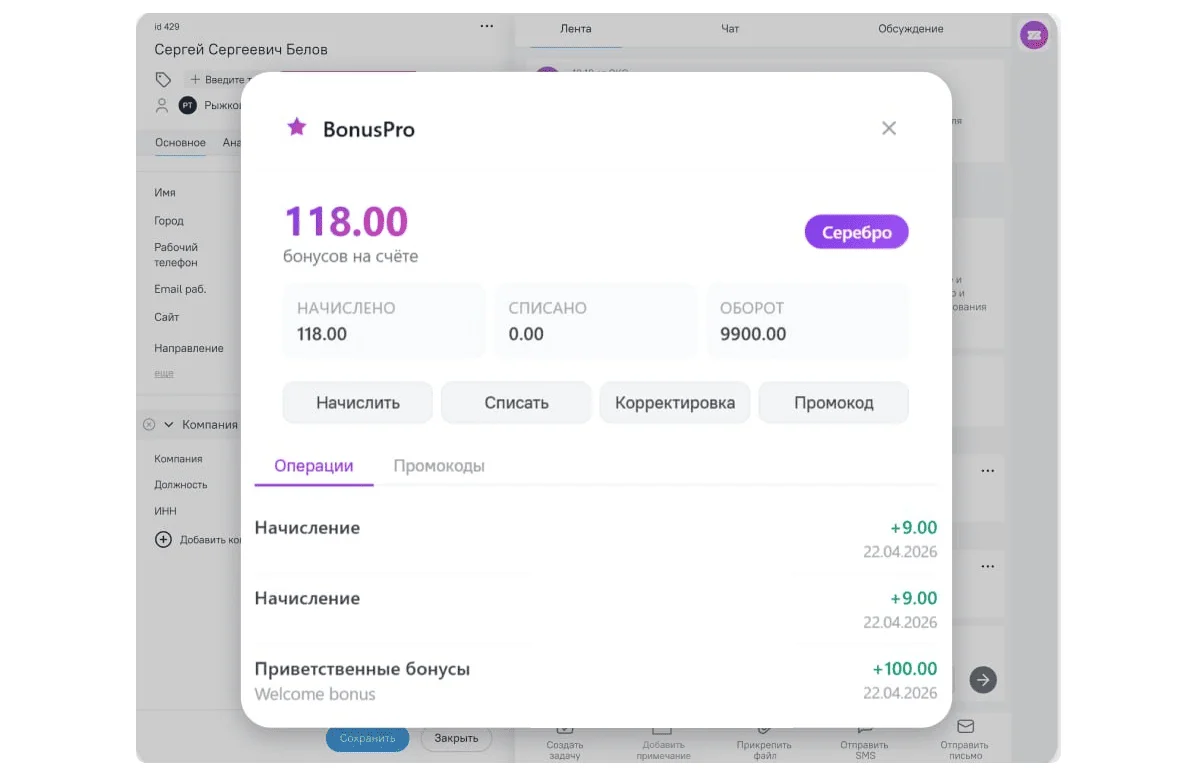This screenshot has width=1197, height=773.
Task: Click the Город field label
Action: point(169,221)
